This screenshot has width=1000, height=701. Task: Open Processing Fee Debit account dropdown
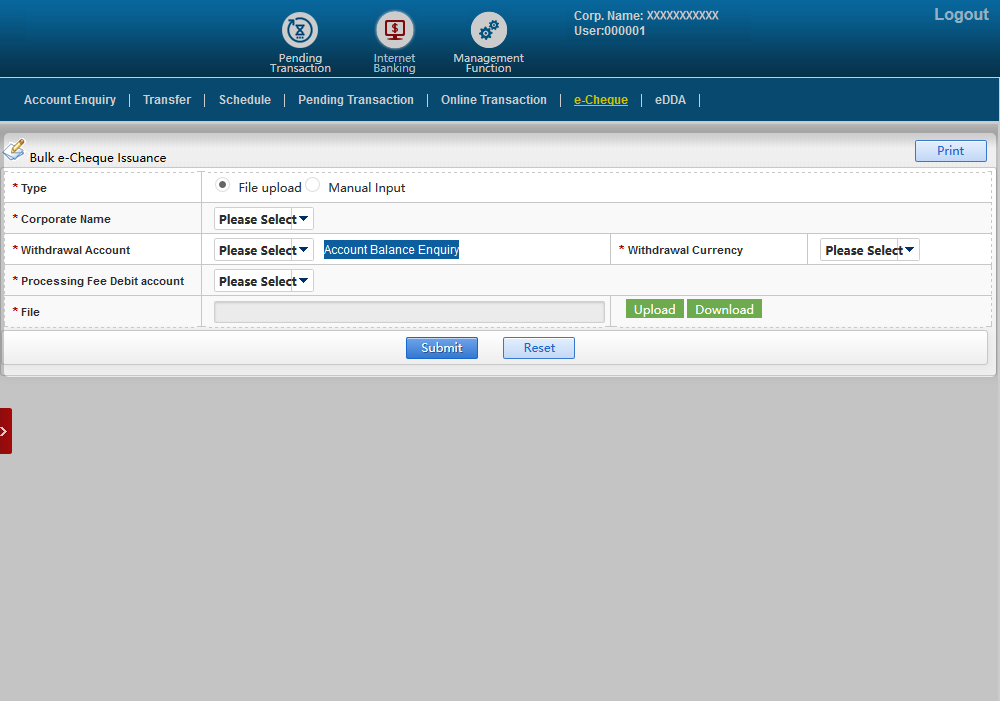[263, 281]
